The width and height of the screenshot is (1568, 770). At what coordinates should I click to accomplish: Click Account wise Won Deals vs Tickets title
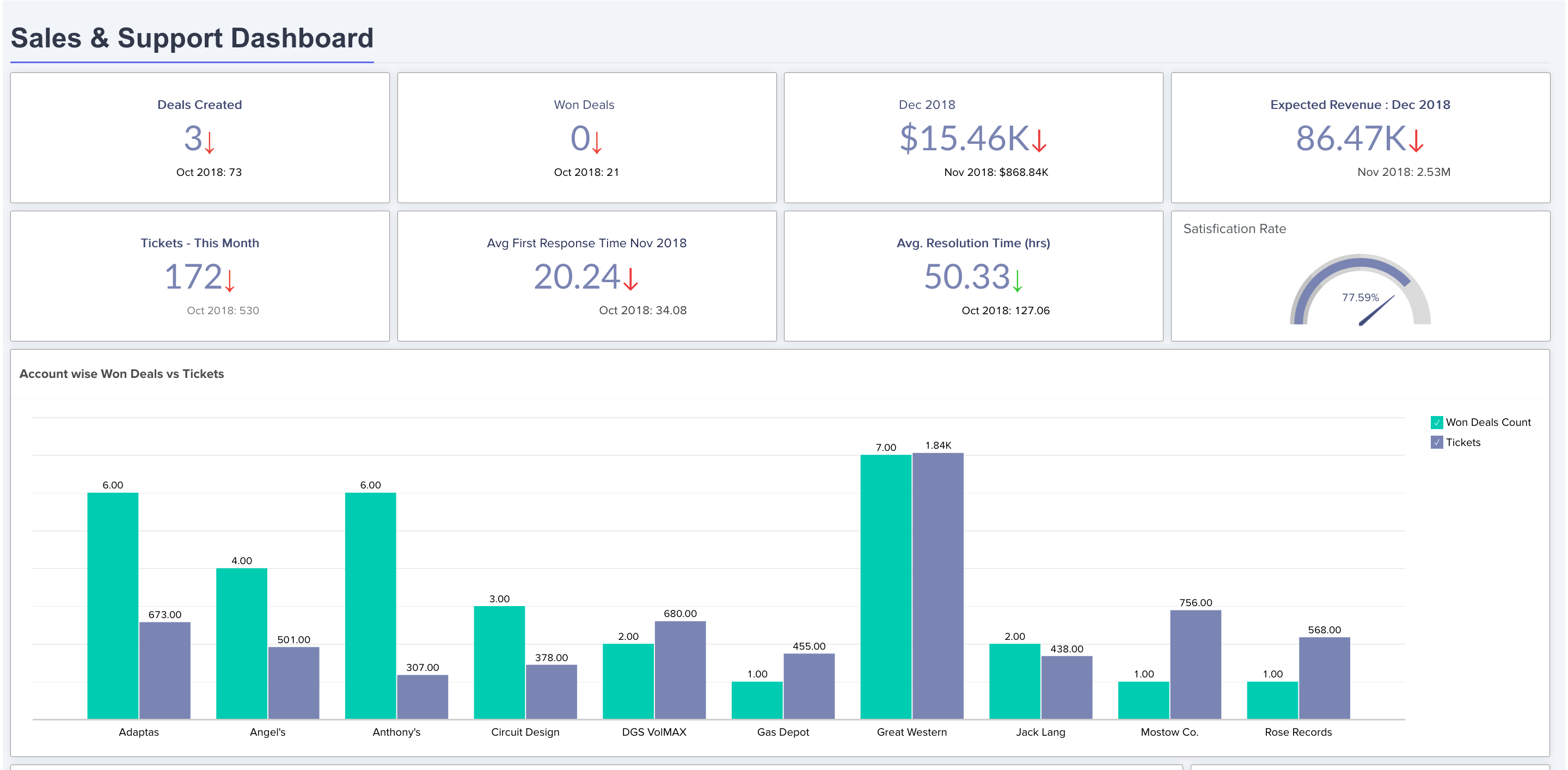point(122,374)
